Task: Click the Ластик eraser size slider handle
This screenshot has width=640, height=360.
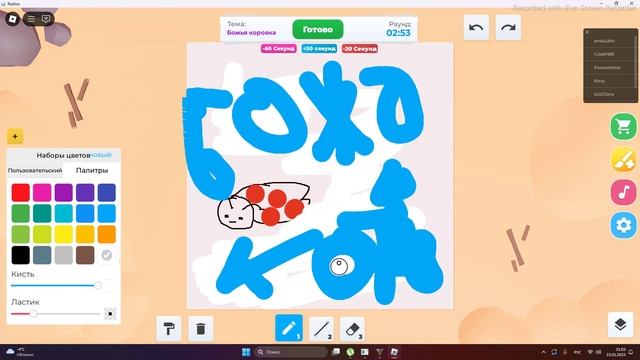Action: coord(33,313)
